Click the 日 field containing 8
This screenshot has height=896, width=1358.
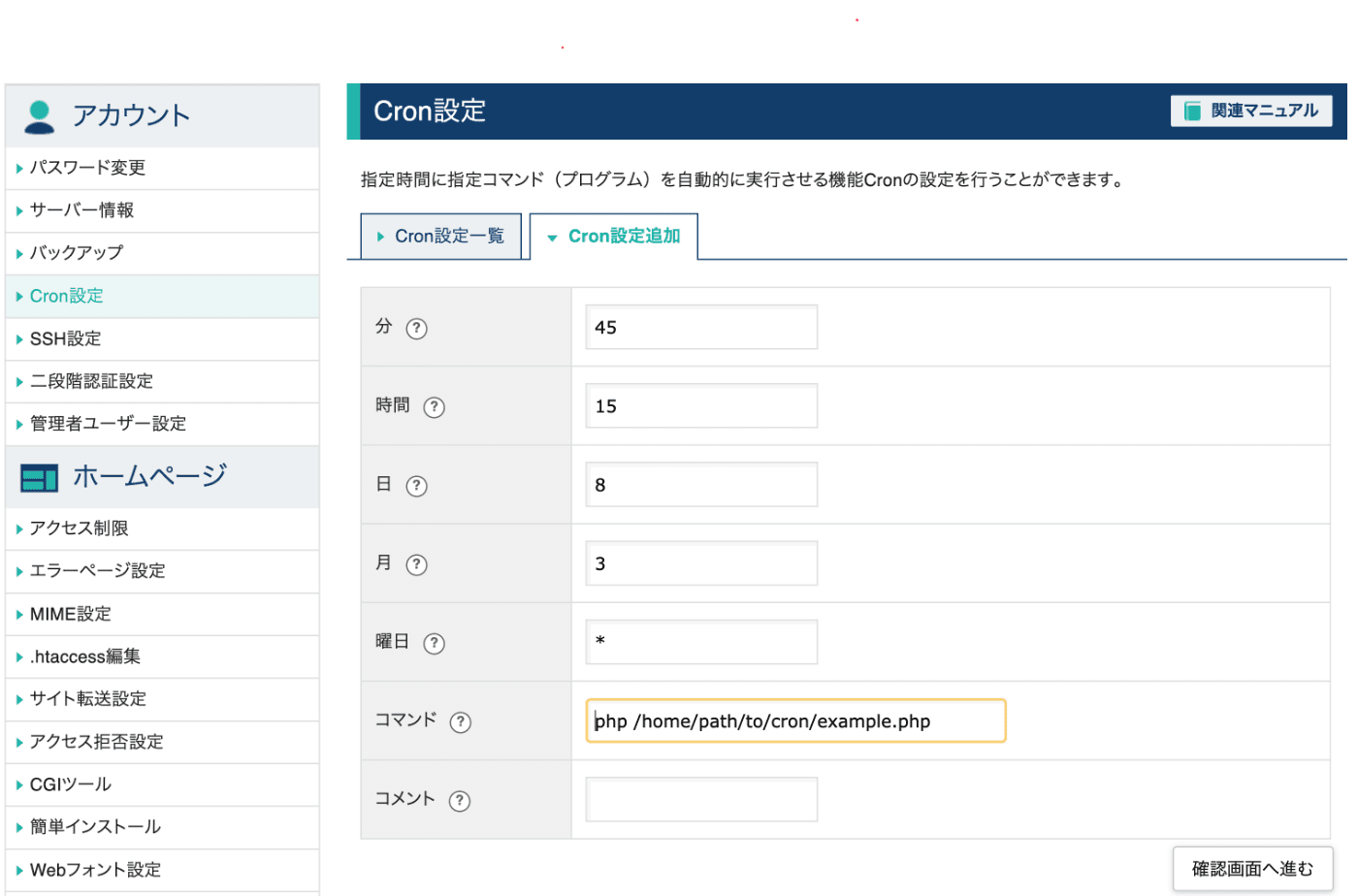click(701, 484)
